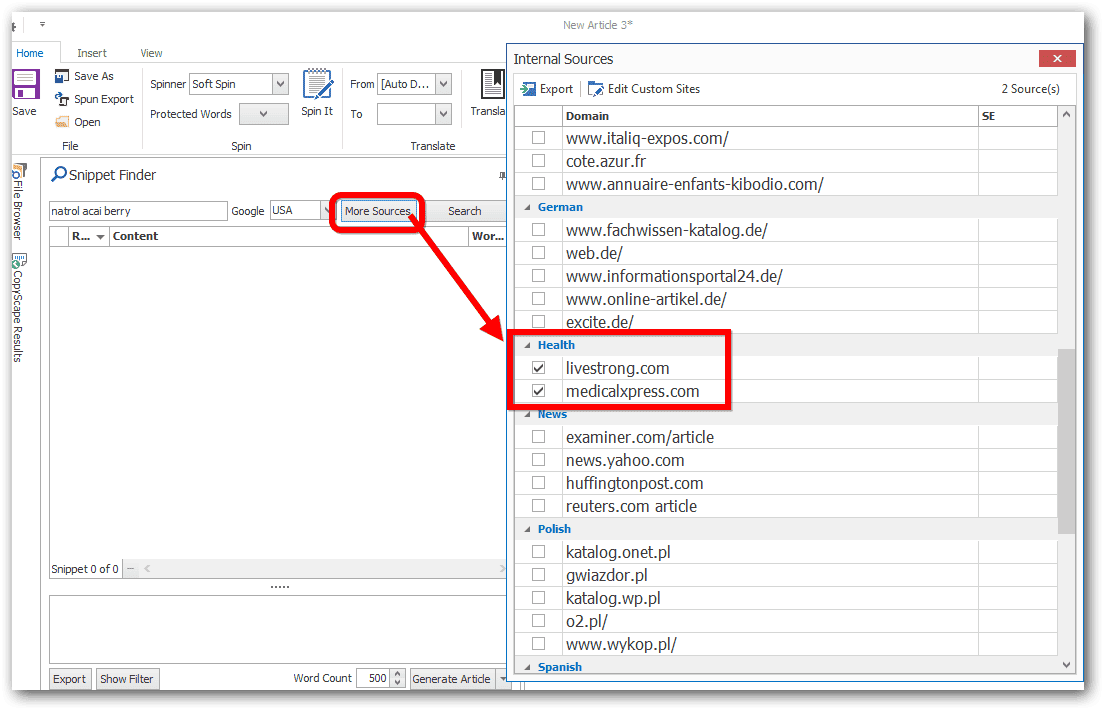Viewport: 1104px width, 710px height.
Task: Open the File Browser side panel
Action: tap(18, 201)
